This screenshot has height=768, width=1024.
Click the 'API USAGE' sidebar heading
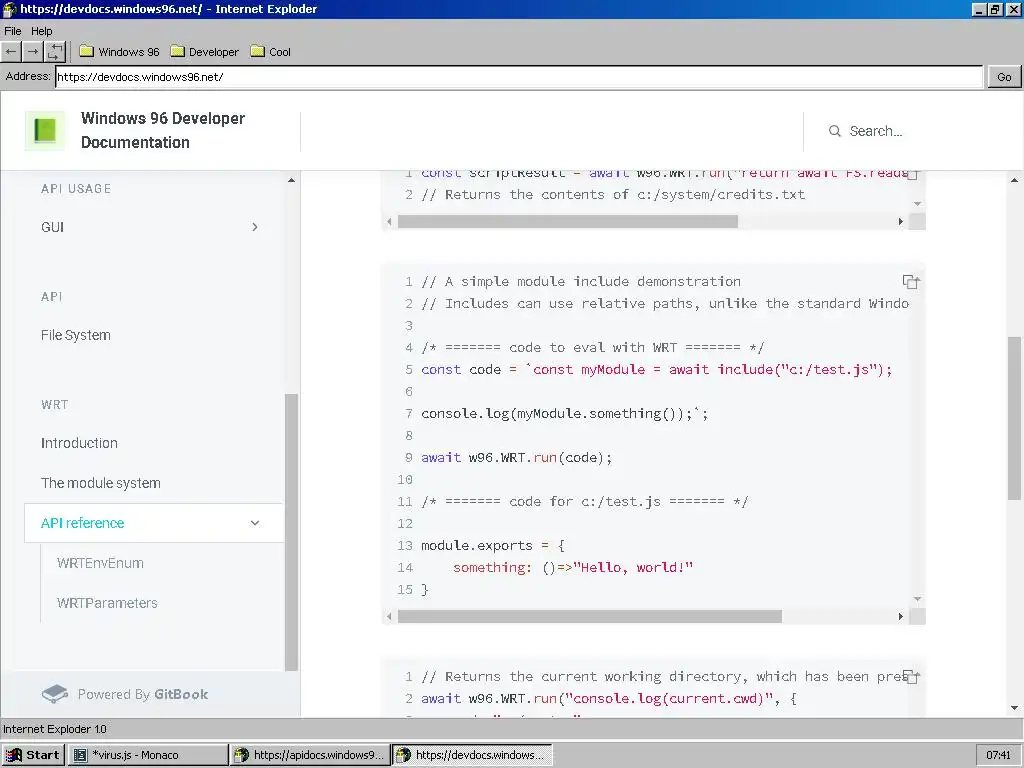pos(76,189)
